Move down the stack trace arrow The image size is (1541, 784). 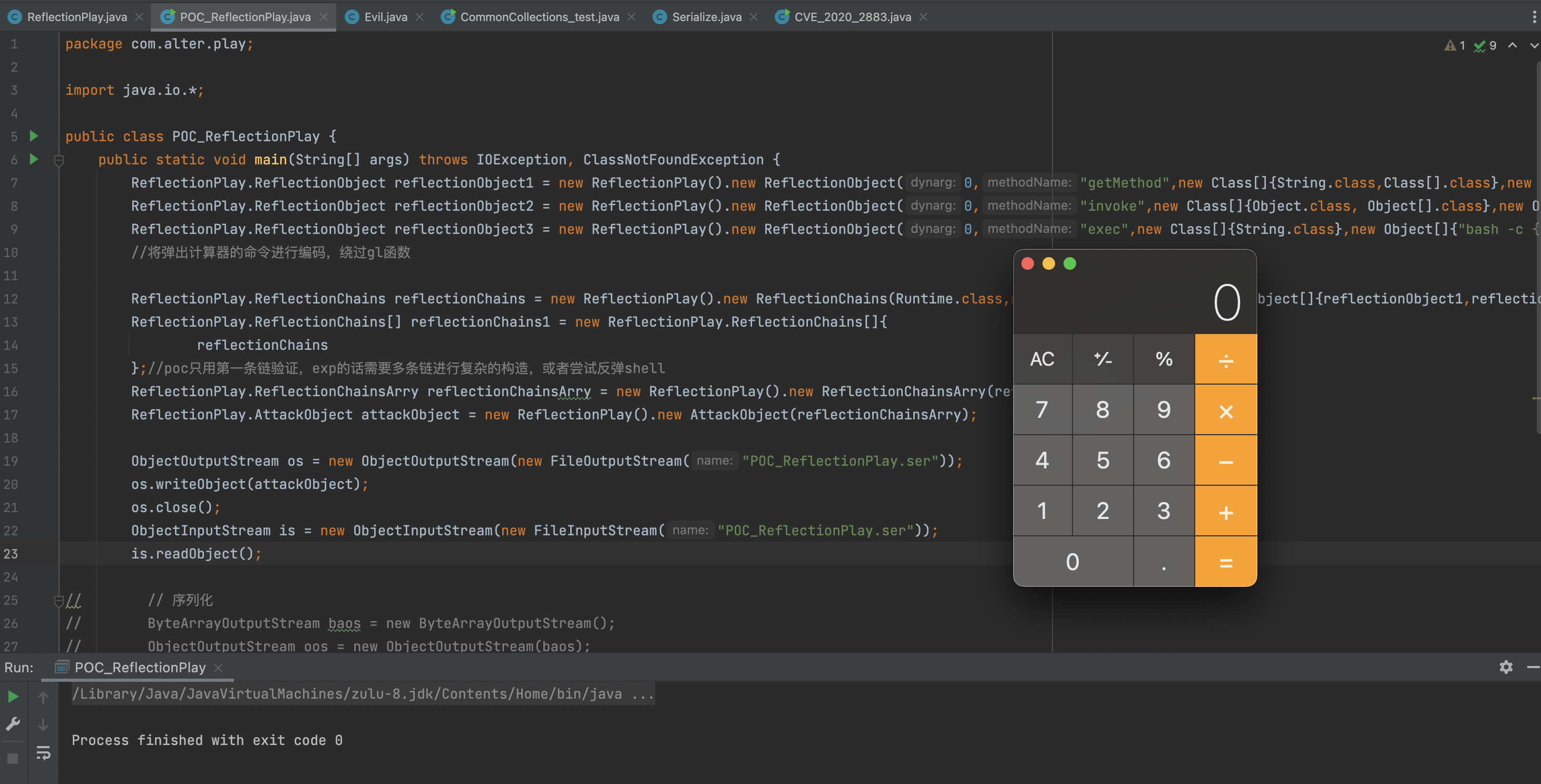pyautogui.click(x=43, y=724)
